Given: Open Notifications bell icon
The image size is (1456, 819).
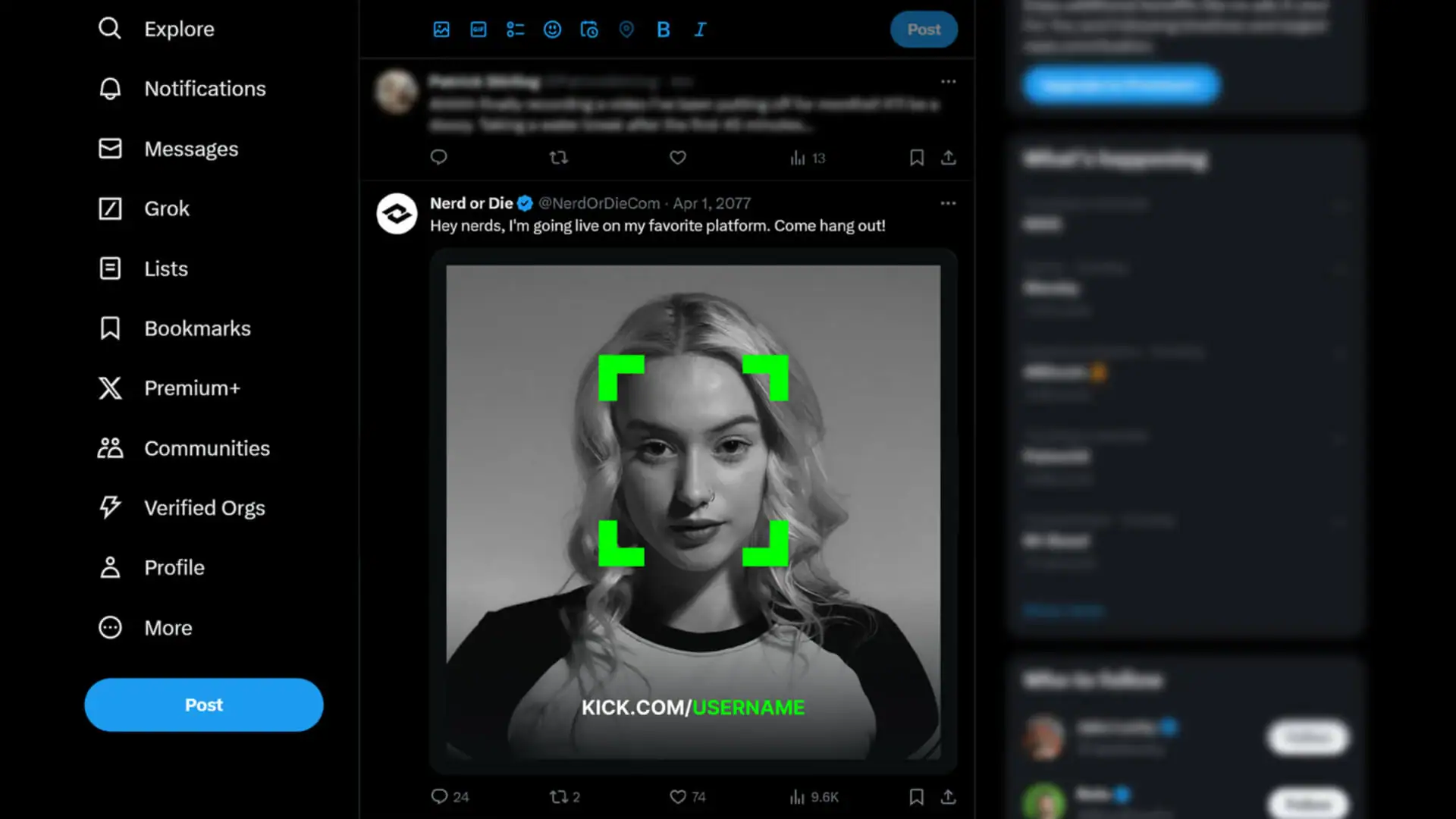Looking at the screenshot, I should 110,89.
